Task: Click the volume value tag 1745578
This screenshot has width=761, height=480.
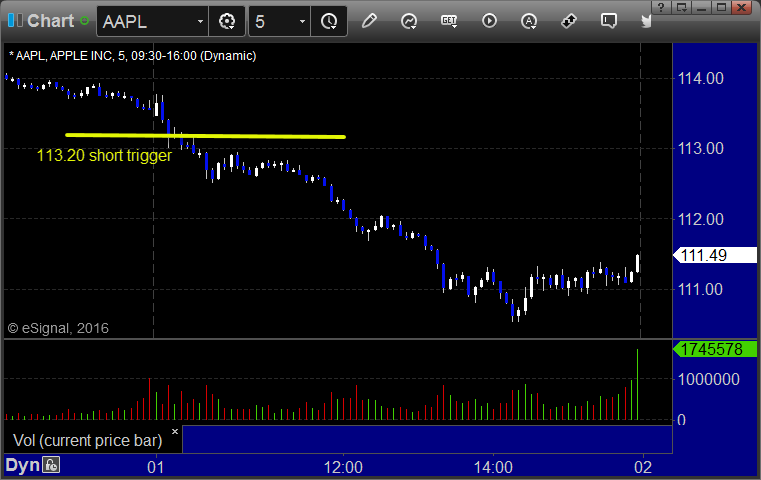Action: [x=715, y=349]
